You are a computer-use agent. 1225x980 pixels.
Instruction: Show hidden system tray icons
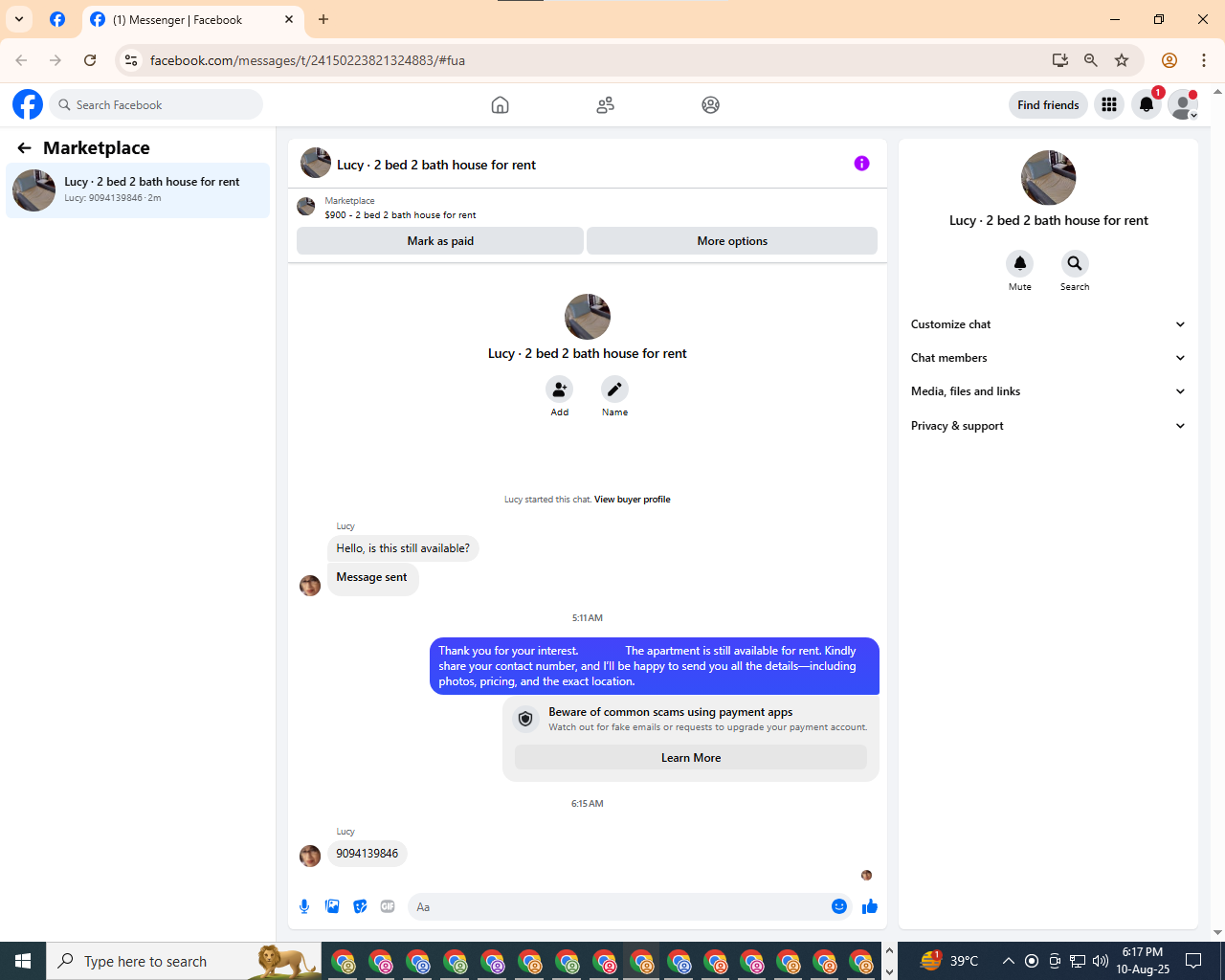[1008, 961]
